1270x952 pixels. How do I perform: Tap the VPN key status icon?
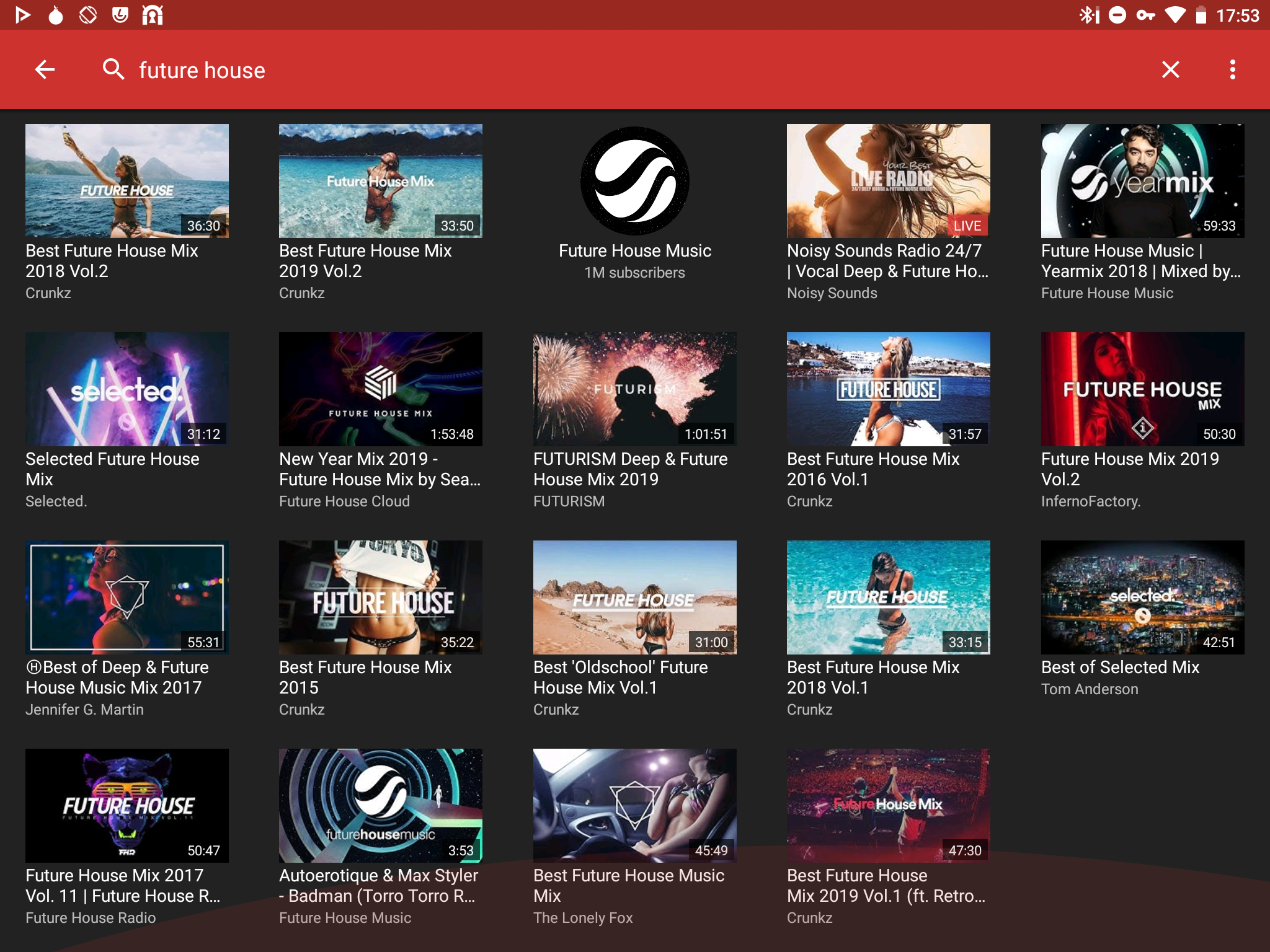[1145, 15]
